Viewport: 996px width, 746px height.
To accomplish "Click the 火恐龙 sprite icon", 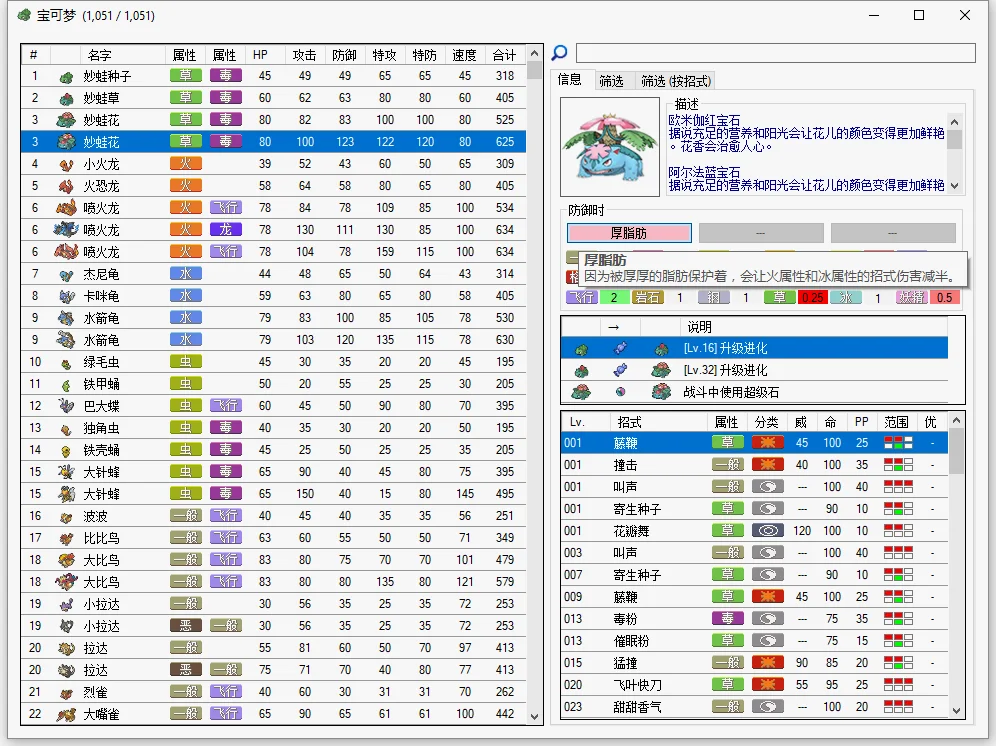I will point(66,186).
